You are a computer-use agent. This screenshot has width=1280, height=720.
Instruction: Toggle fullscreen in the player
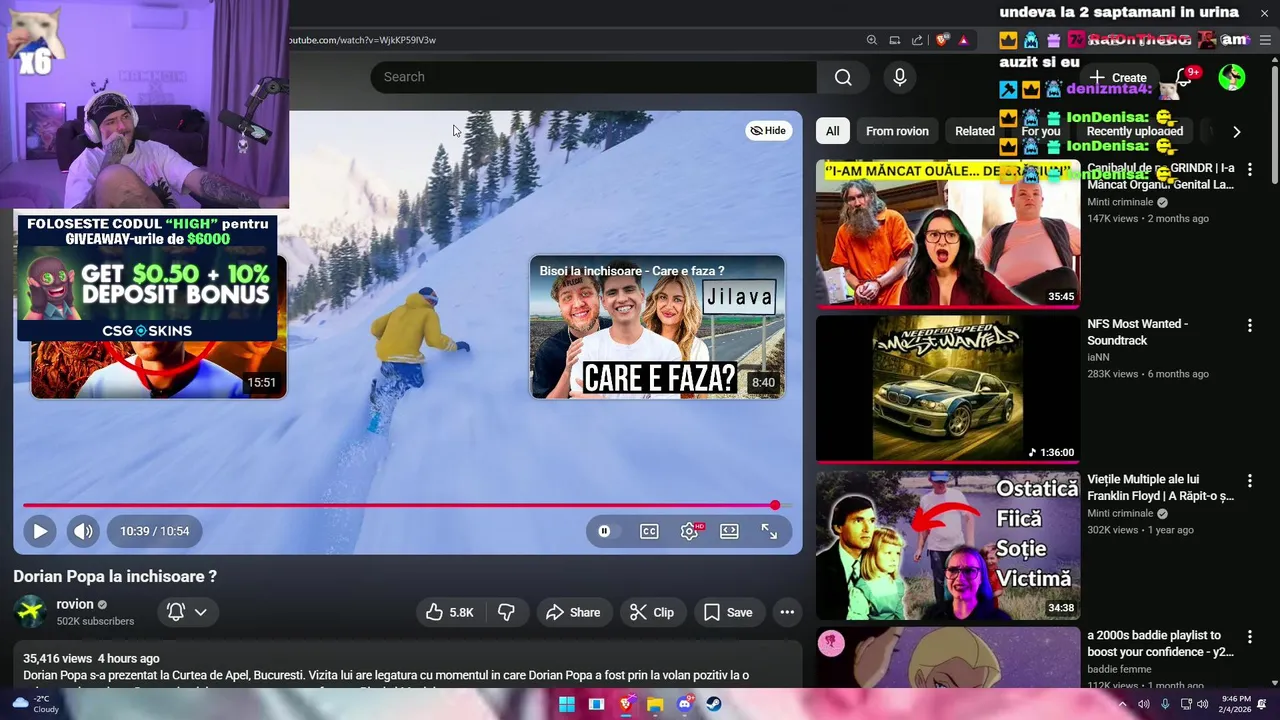click(x=769, y=531)
